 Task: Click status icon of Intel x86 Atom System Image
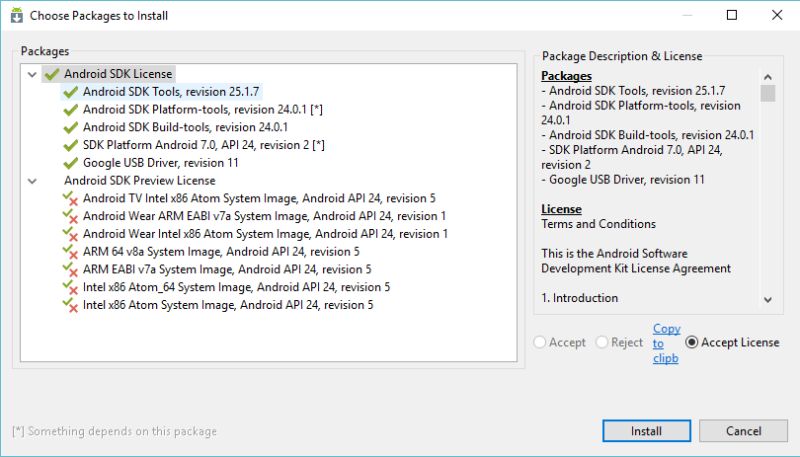pyautogui.click(x=70, y=306)
